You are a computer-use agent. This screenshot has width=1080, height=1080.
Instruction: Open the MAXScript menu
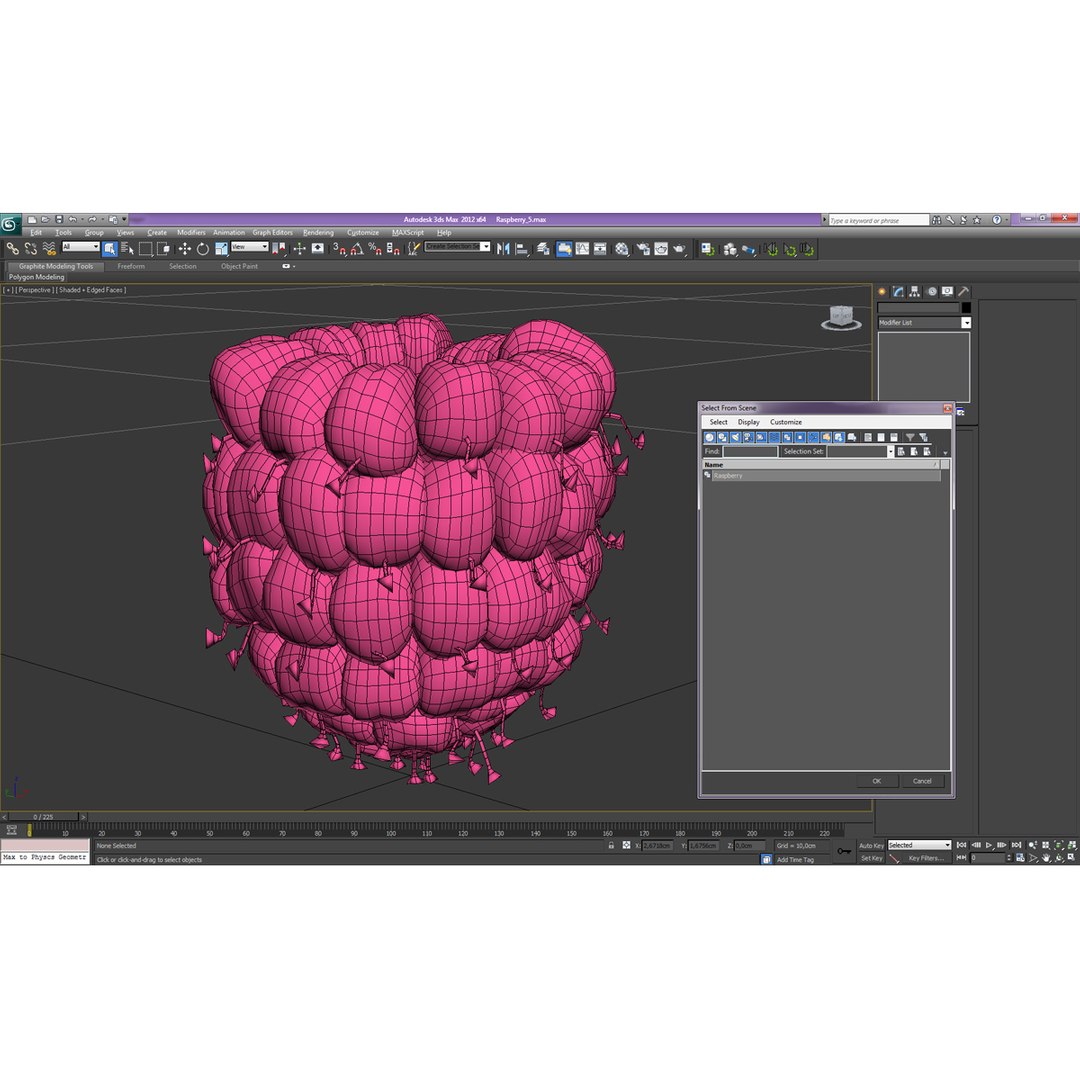408,233
